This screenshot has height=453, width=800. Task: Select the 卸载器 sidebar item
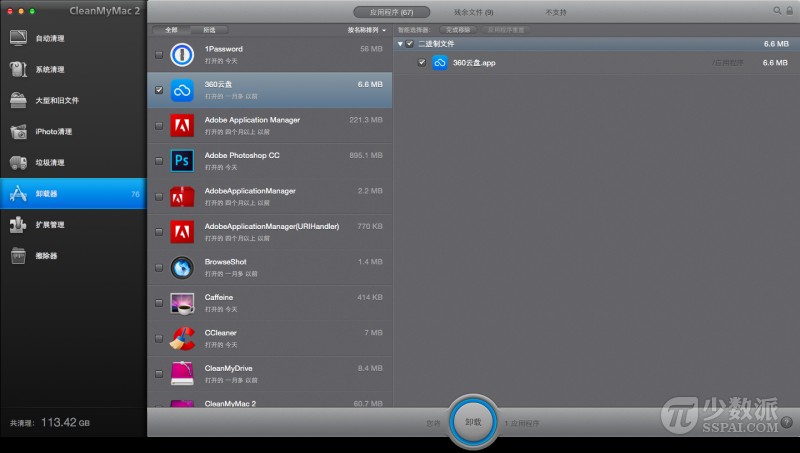click(73, 193)
